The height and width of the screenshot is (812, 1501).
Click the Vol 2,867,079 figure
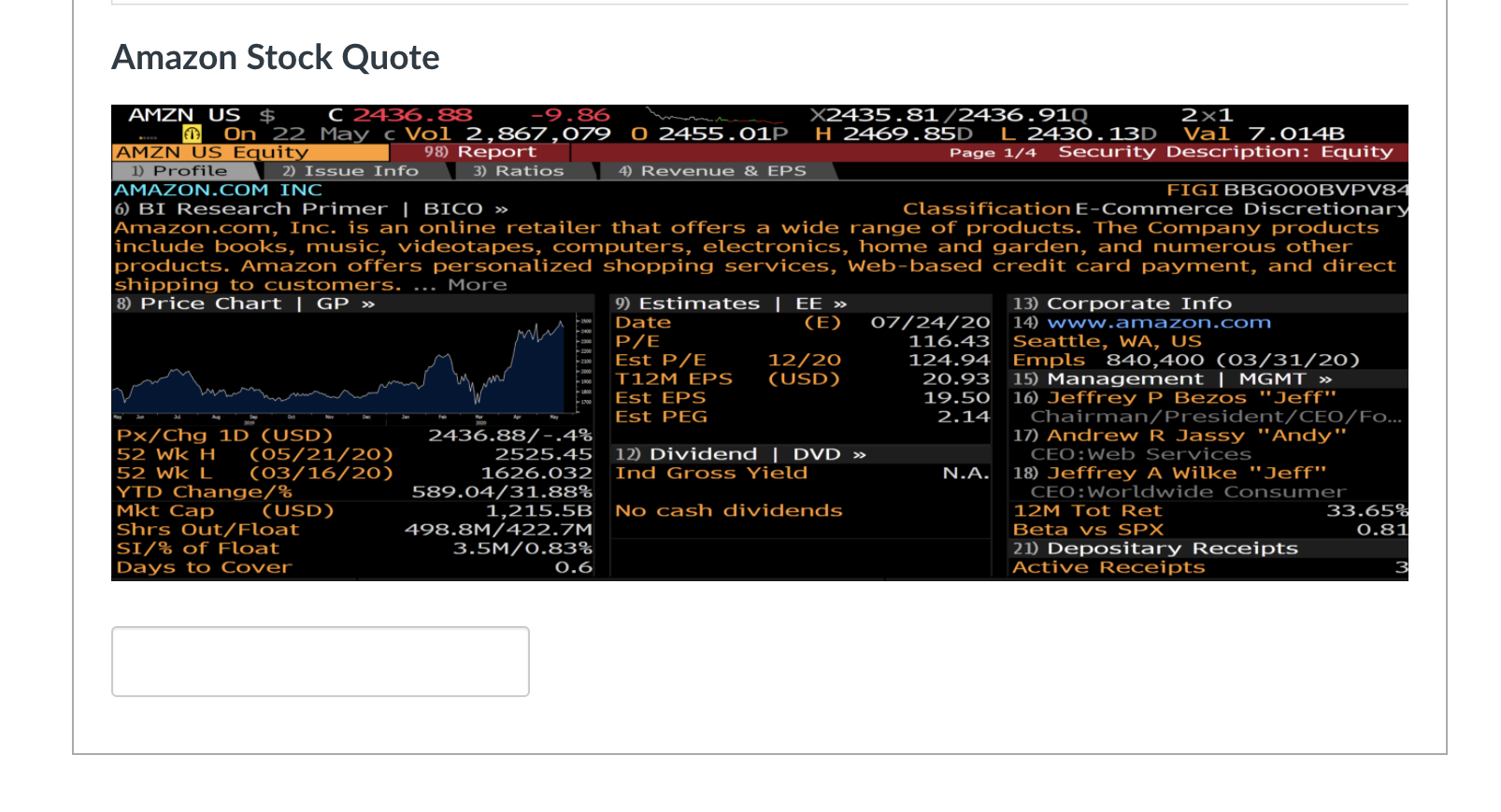point(507,134)
